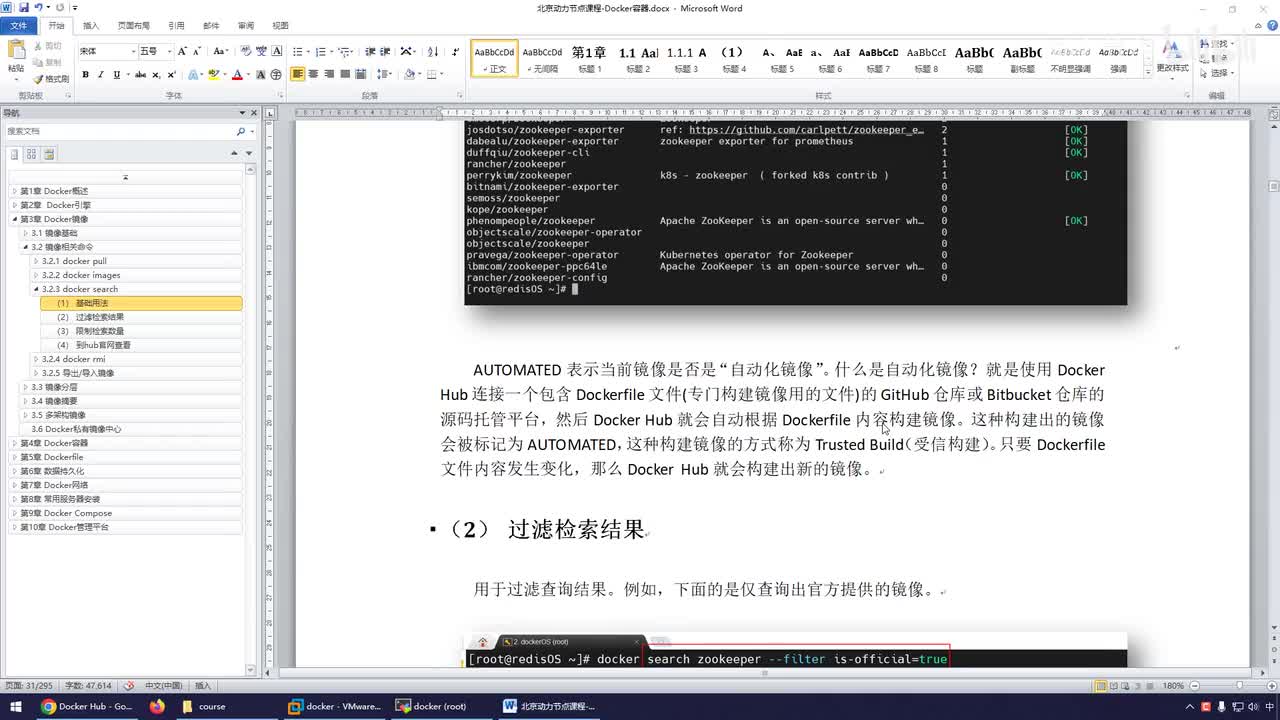Open Docker Hub Chrome window from taskbar
This screenshot has width=1280, height=720.
(88, 706)
